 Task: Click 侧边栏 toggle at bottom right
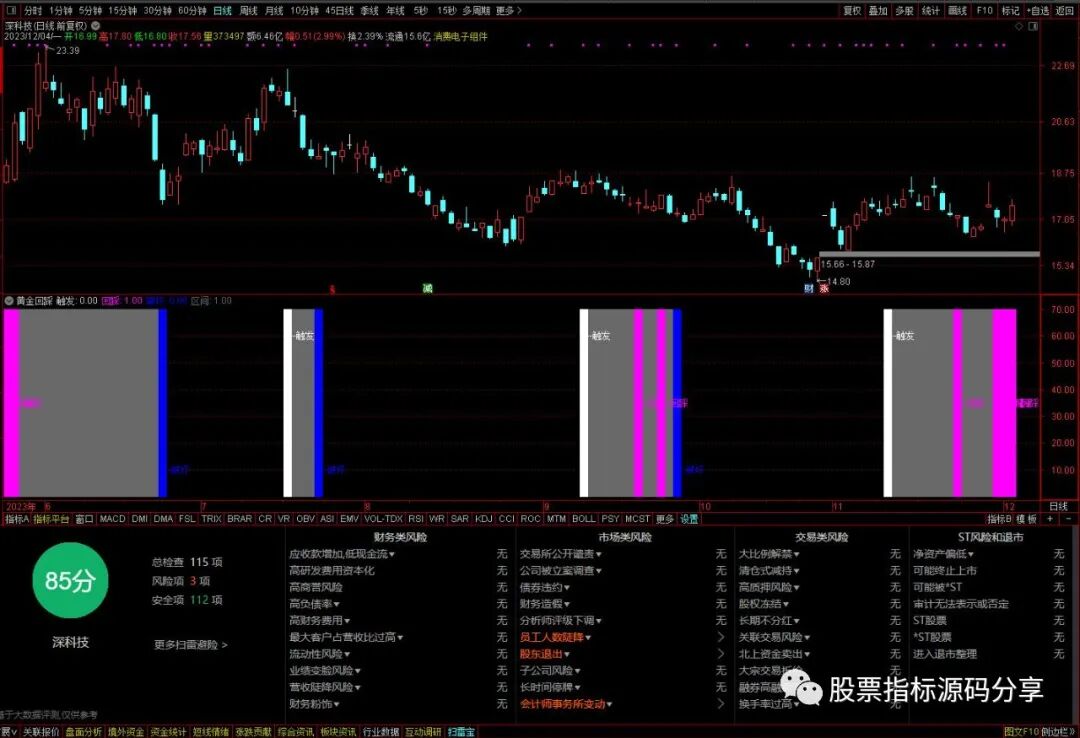(1057, 732)
